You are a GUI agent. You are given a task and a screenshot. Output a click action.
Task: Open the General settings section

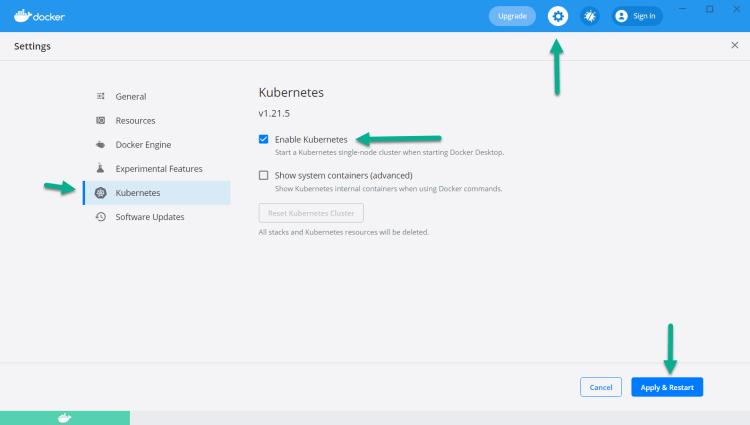tap(131, 97)
